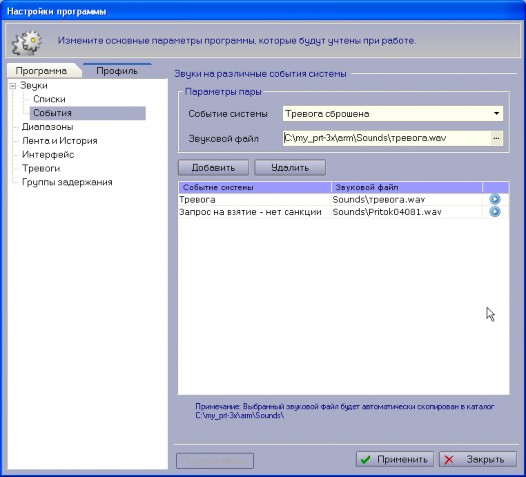Viewport: 526px width, 477px height.
Task: Close dialog with Закрыть button
Action: (478, 459)
